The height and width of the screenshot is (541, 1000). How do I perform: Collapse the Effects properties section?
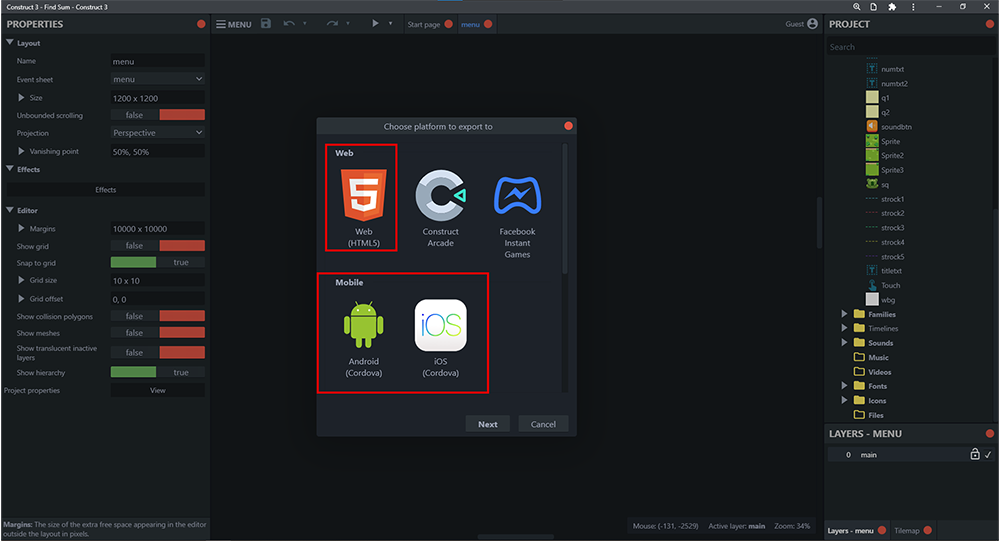[x=10, y=169]
